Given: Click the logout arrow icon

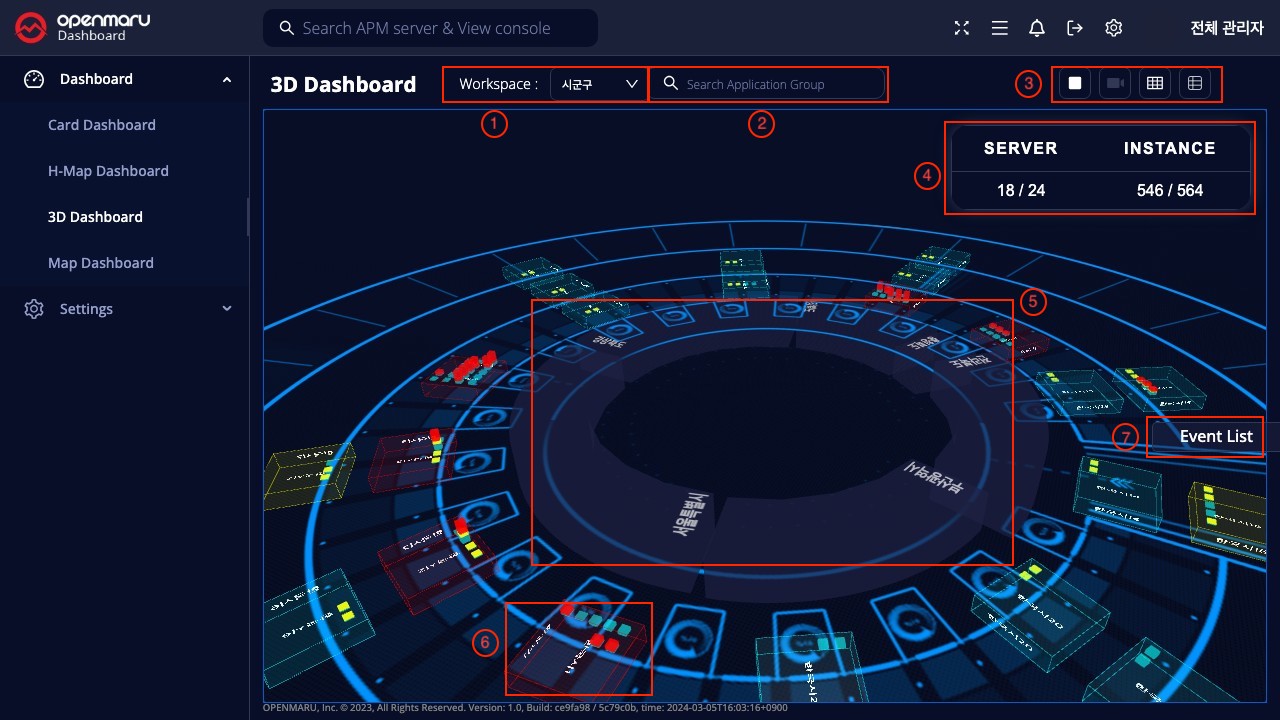Looking at the screenshot, I should point(1075,28).
